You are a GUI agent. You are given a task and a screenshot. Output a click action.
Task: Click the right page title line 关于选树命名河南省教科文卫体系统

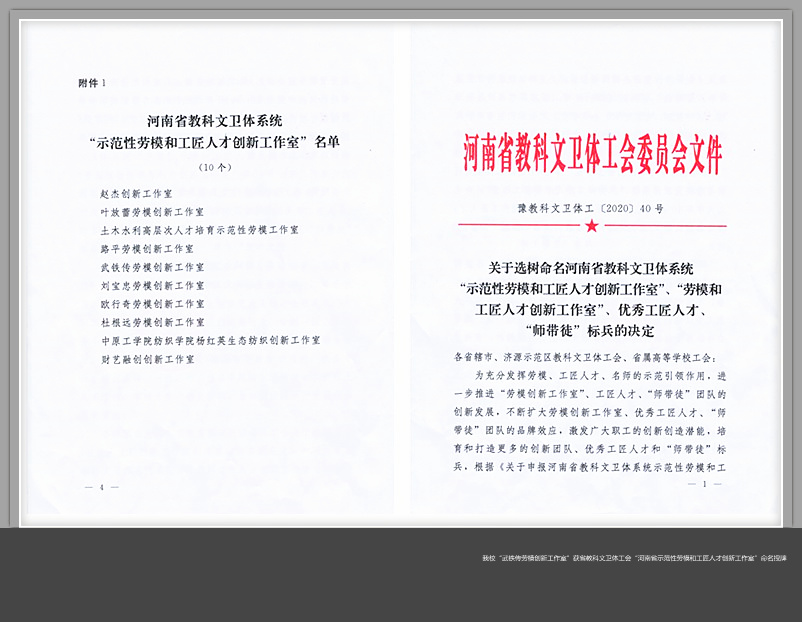click(x=590, y=268)
